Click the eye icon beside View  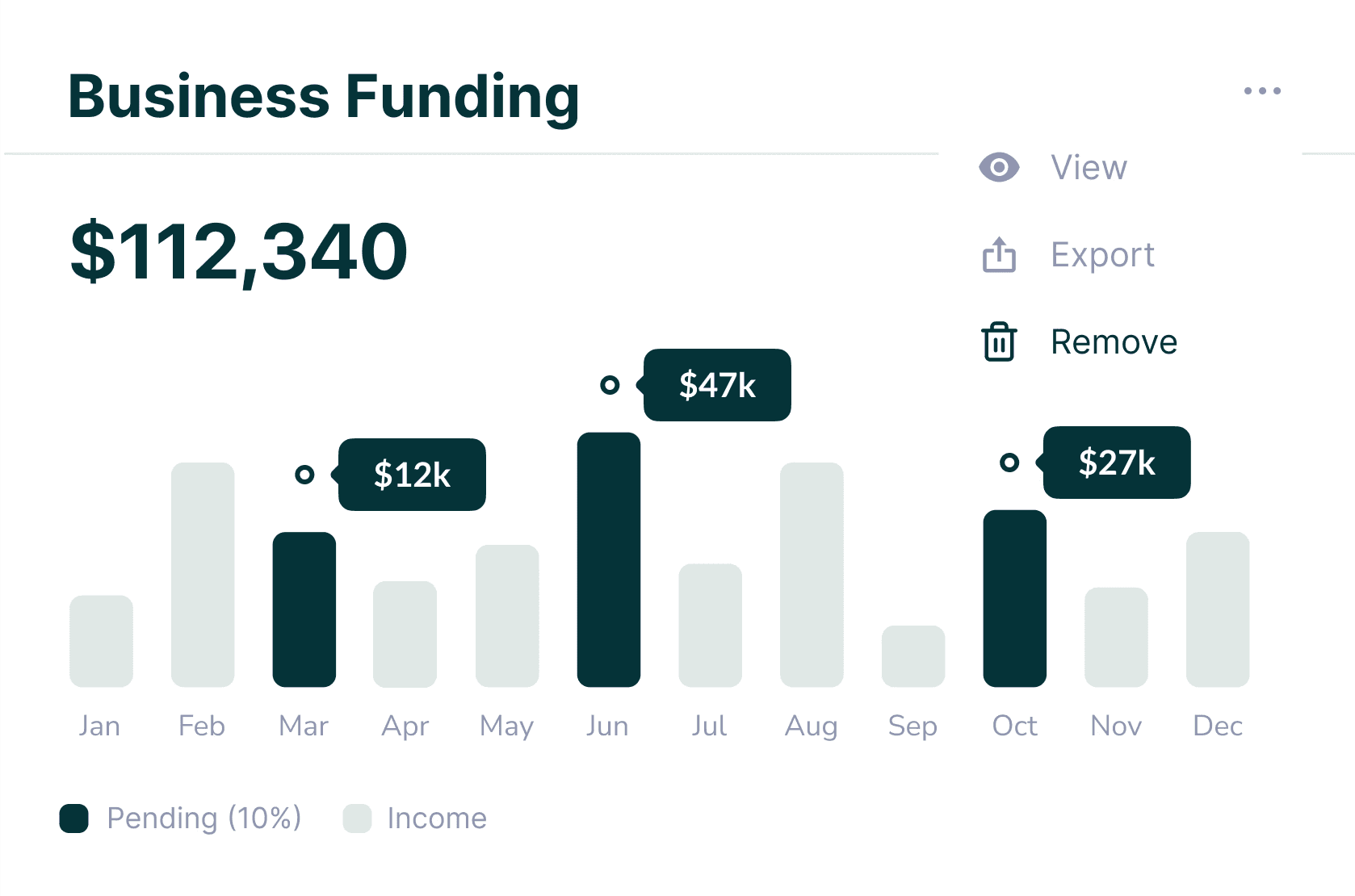(x=999, y=167)
